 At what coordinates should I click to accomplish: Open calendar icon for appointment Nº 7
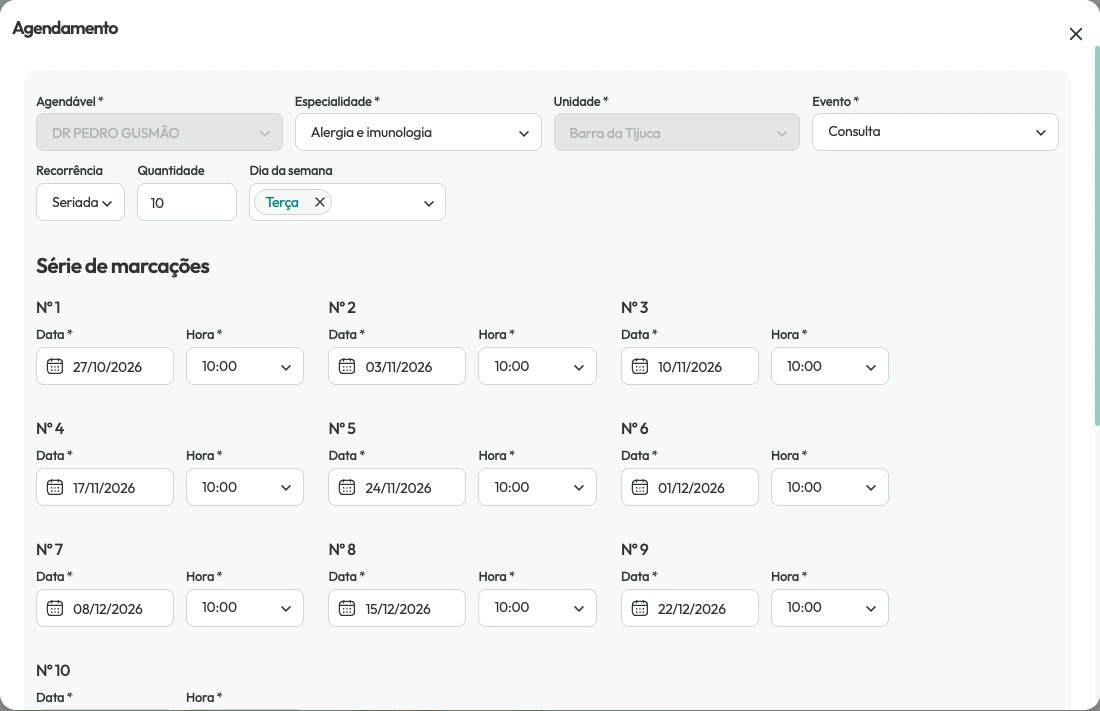55,608
